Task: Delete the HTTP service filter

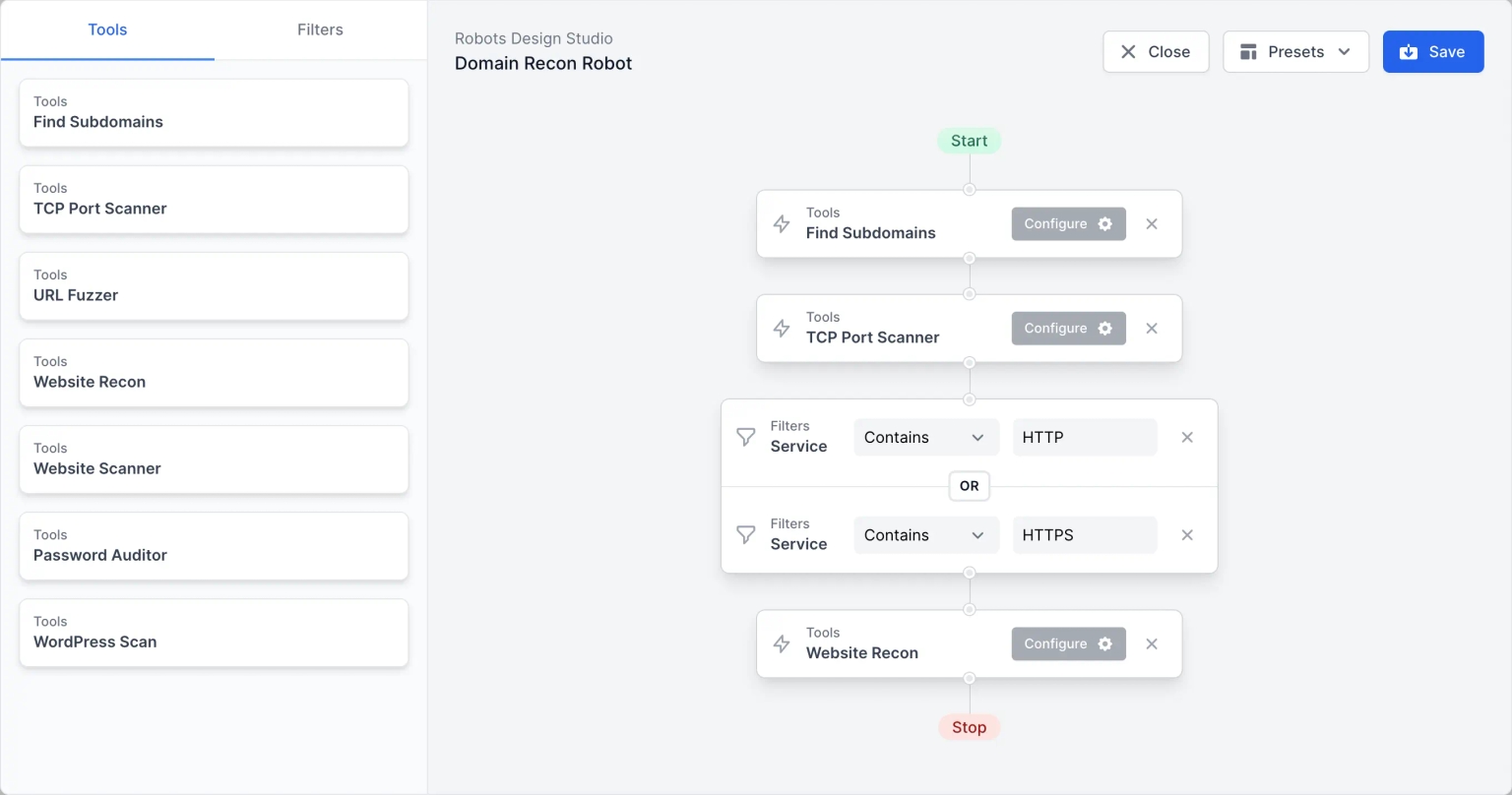Action: pyautogui.click(x=1187, y=438)
